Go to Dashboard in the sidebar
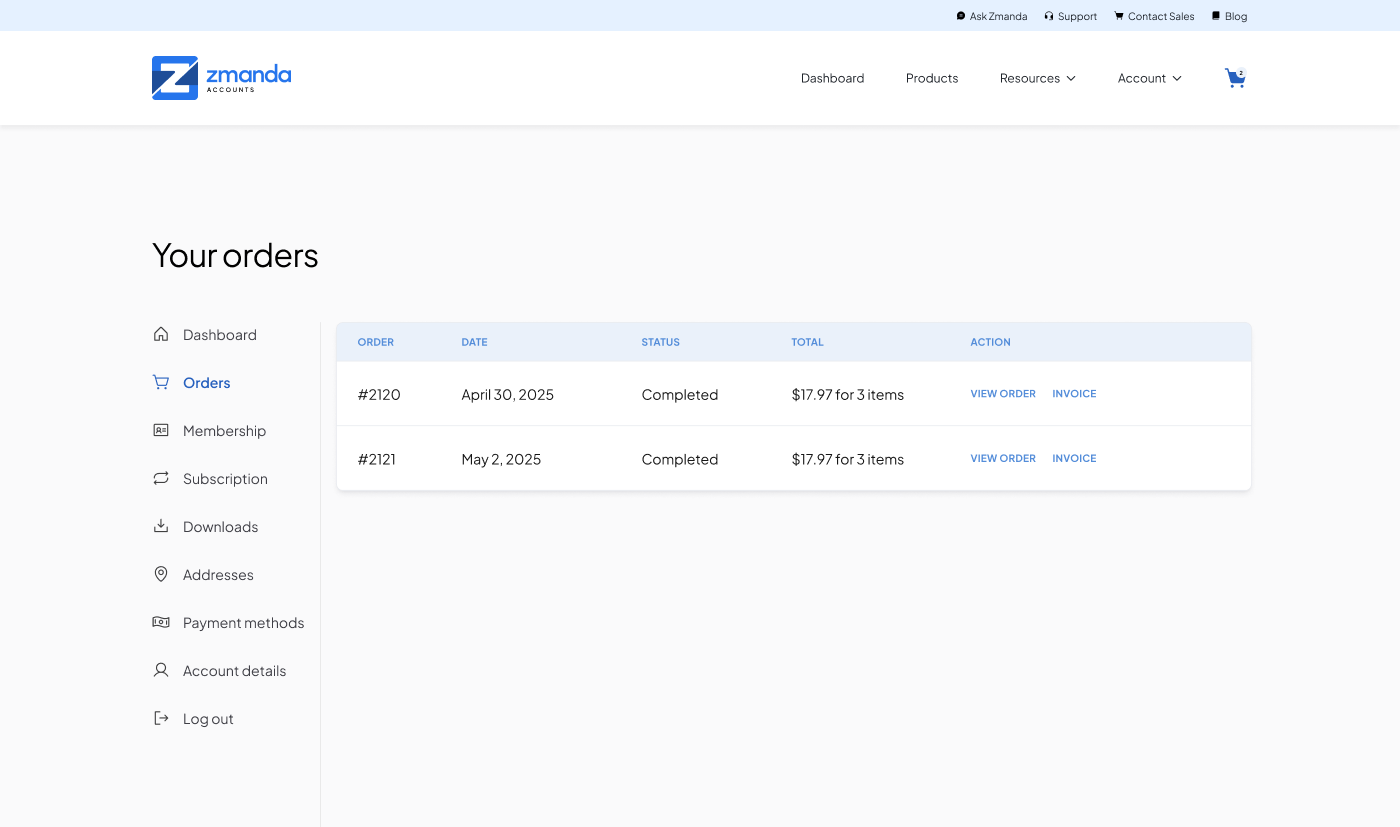 pyautogui.click(x=220, y=335)
